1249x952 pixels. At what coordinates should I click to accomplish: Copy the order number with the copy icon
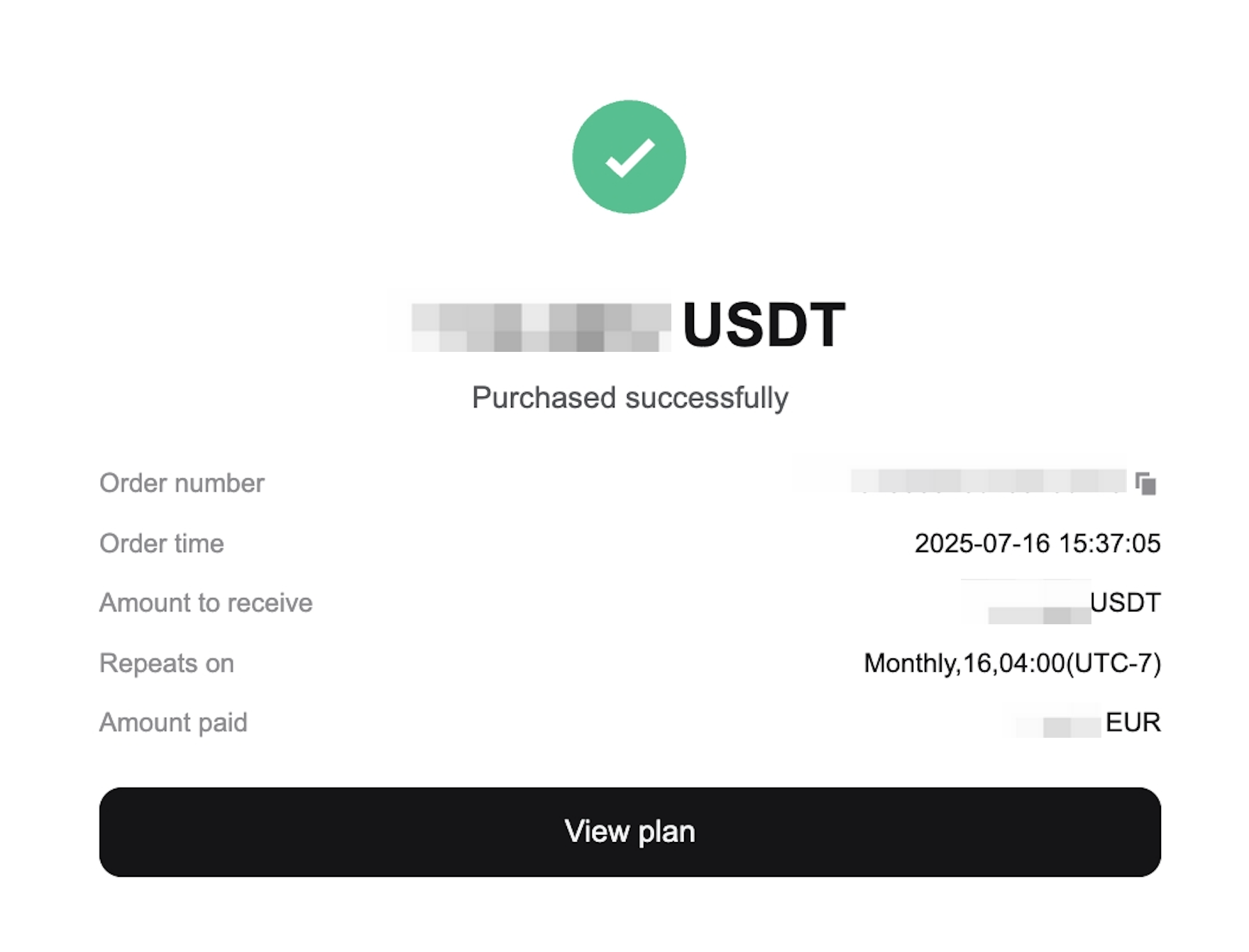1145,484
